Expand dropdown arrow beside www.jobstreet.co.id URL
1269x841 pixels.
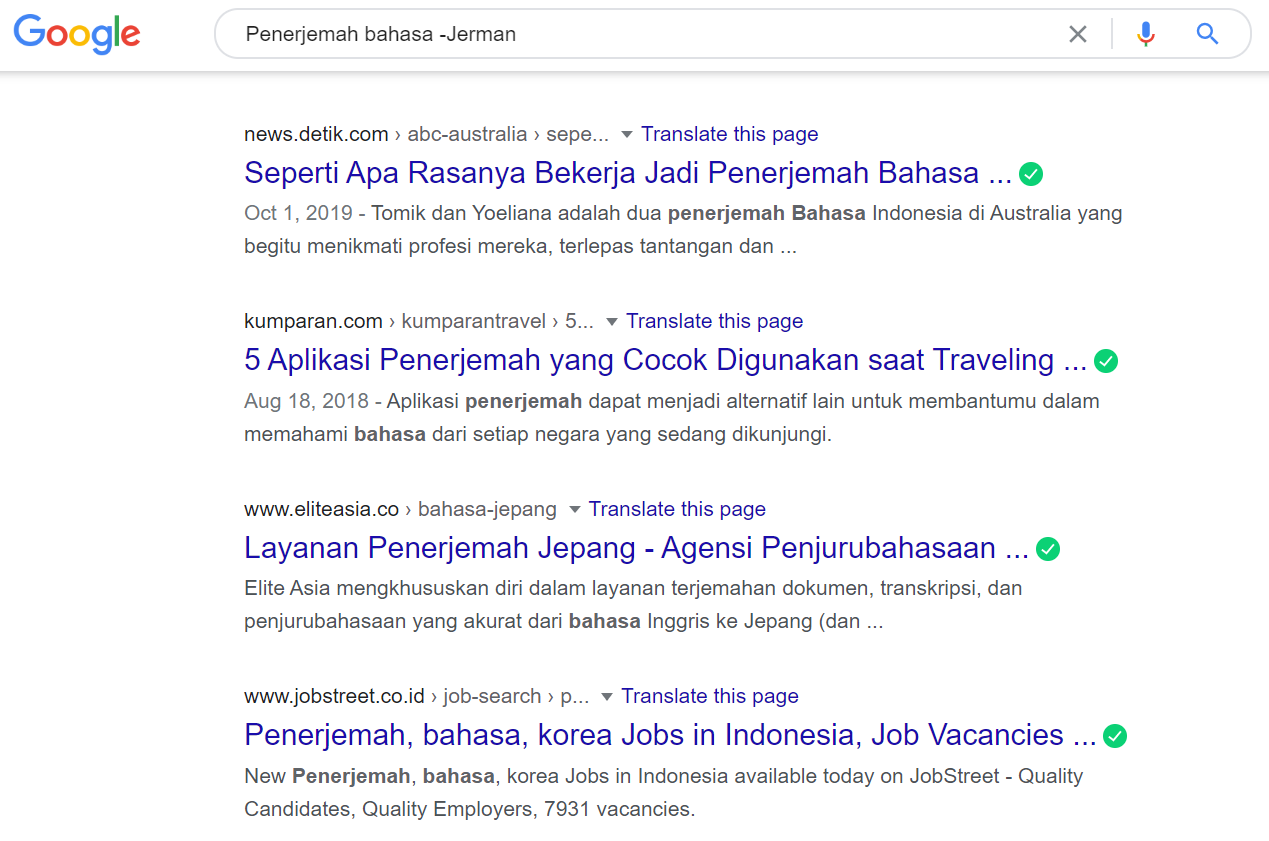click(x=607, y=697)
